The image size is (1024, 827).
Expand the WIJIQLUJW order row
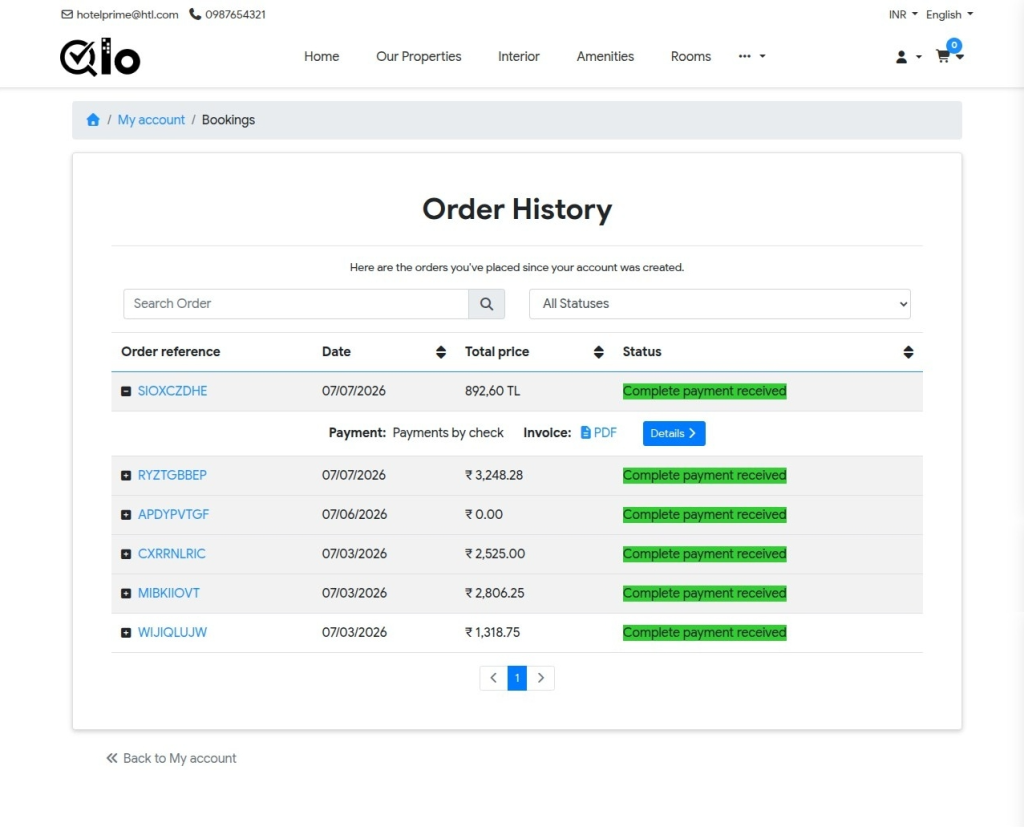(126, 632)
